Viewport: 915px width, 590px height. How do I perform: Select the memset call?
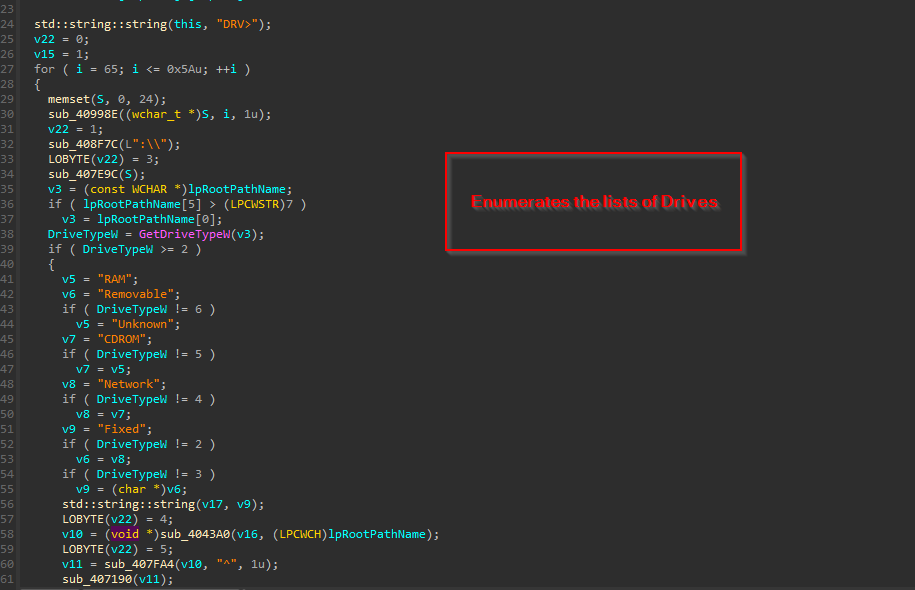point(68,99)
